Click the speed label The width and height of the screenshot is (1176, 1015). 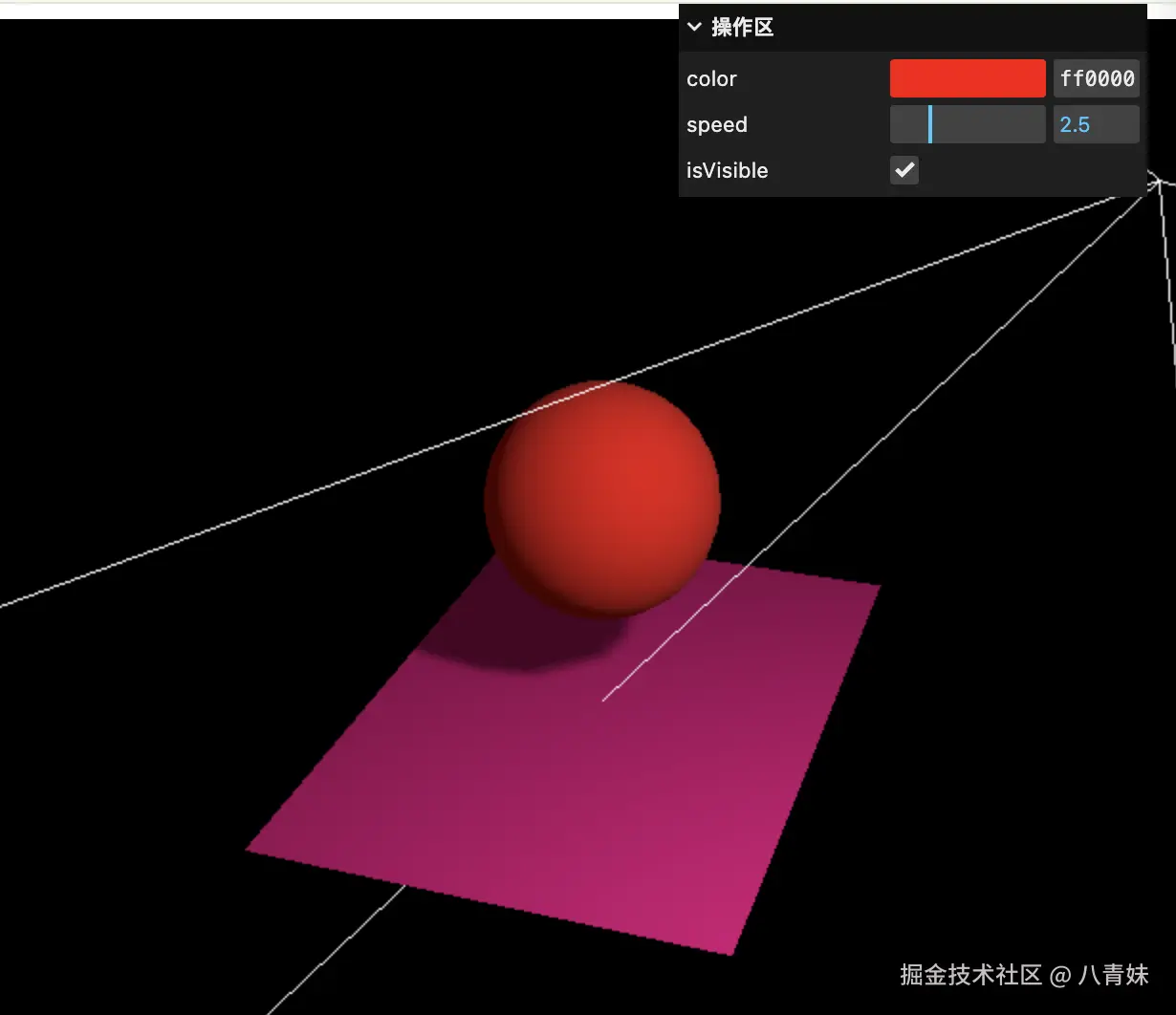[x=717, y=125]
